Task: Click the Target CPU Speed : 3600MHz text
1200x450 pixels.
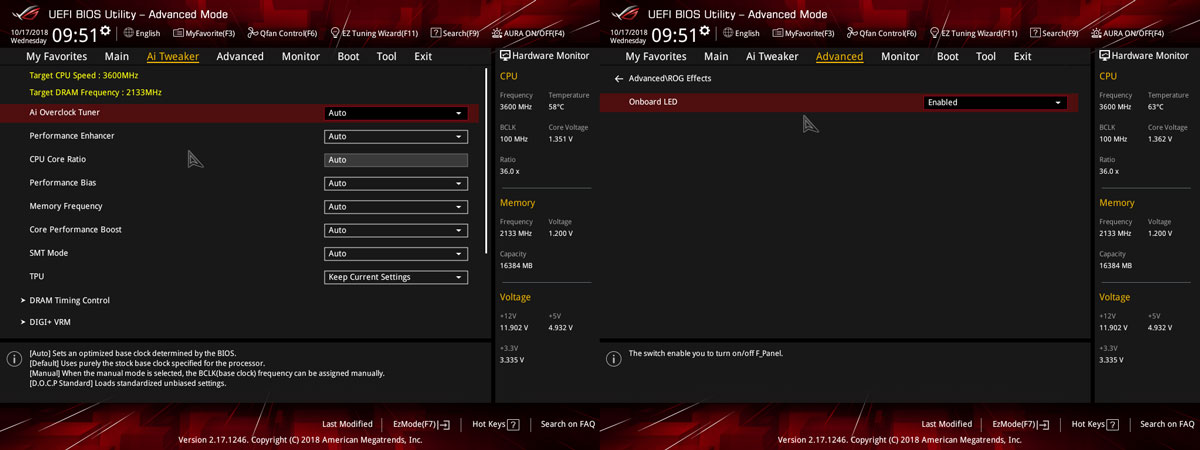Action: (84, 75)
